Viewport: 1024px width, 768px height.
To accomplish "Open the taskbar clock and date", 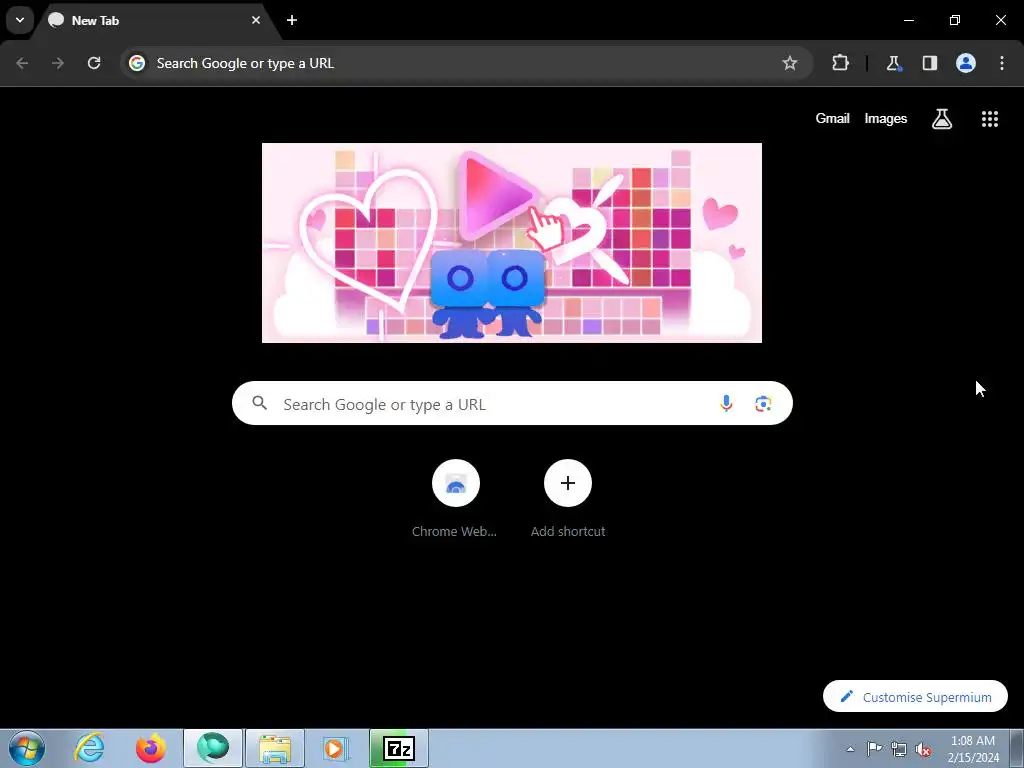I will (973, 749).
